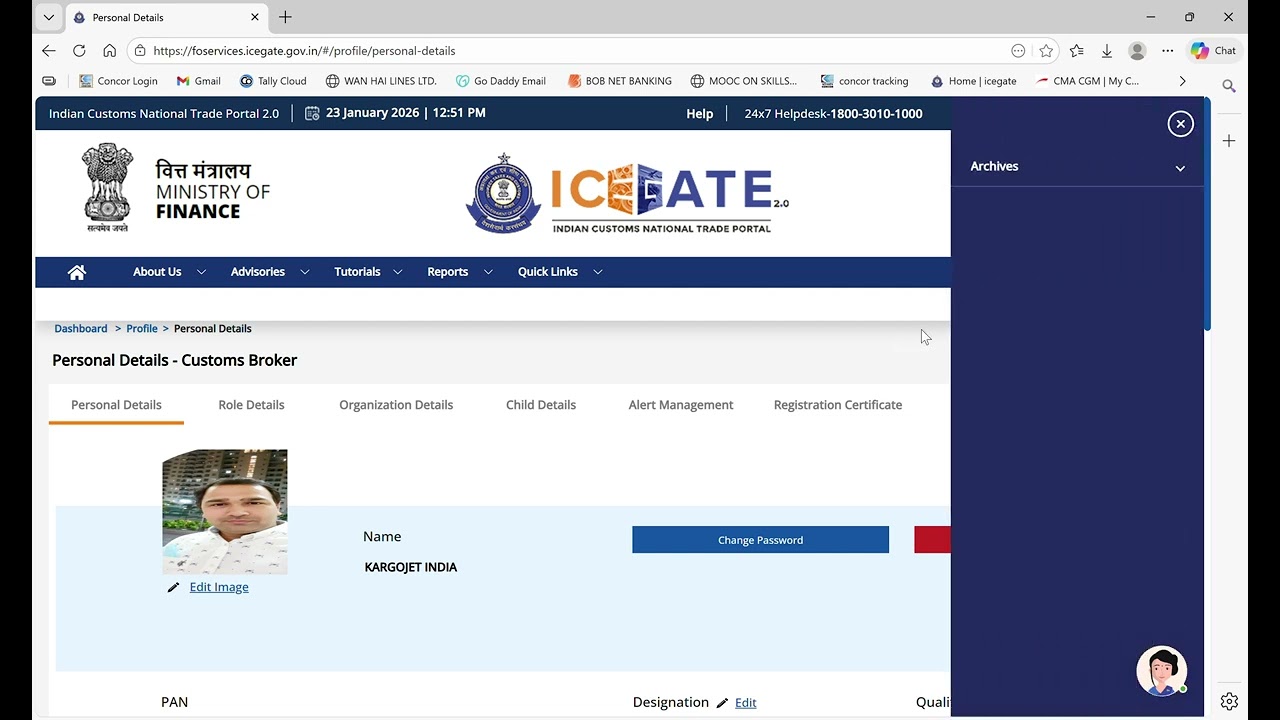Click Edit Image link
The height and width of the screenshot is (720, 1280).
tap(219, 588)
